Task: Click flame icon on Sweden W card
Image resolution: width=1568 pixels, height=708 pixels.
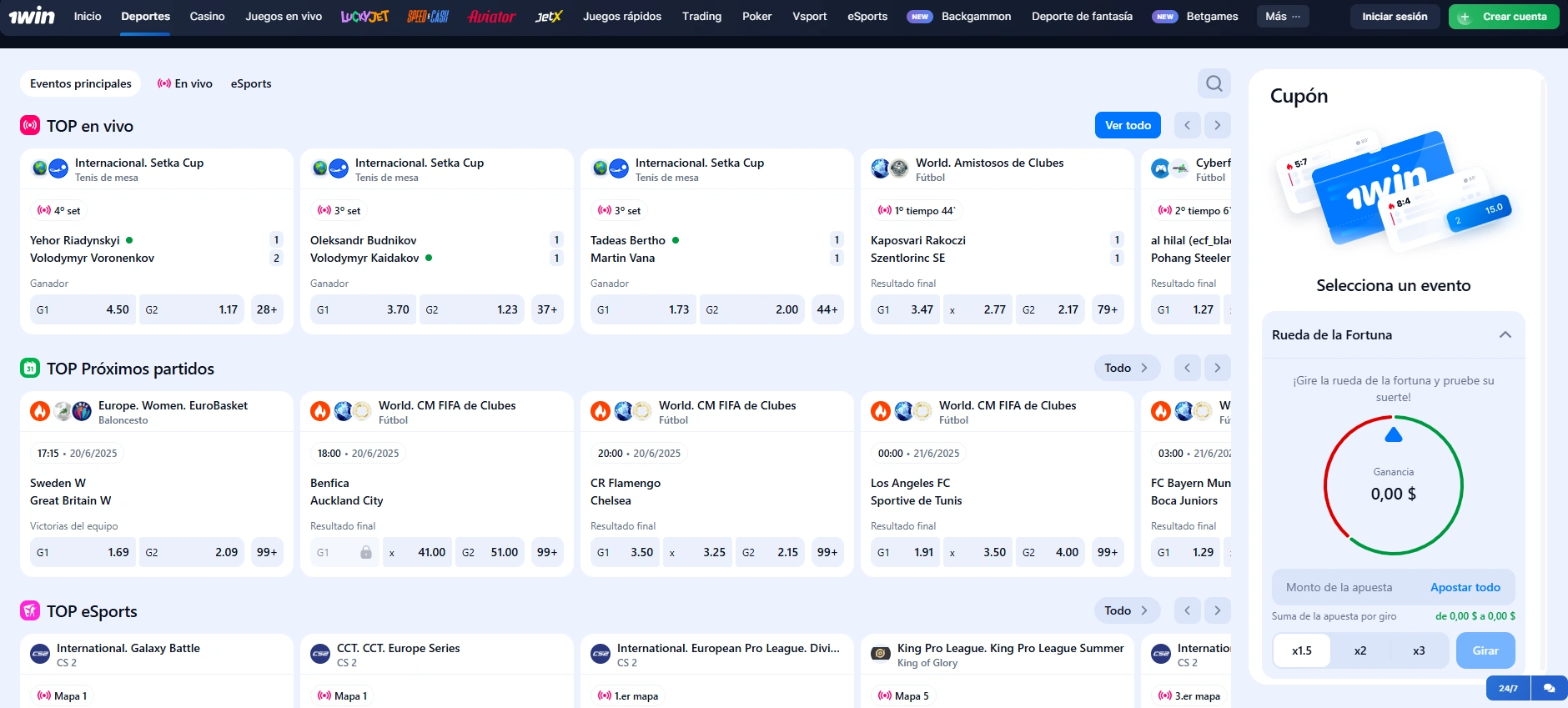Action: [x=40, y=411]
